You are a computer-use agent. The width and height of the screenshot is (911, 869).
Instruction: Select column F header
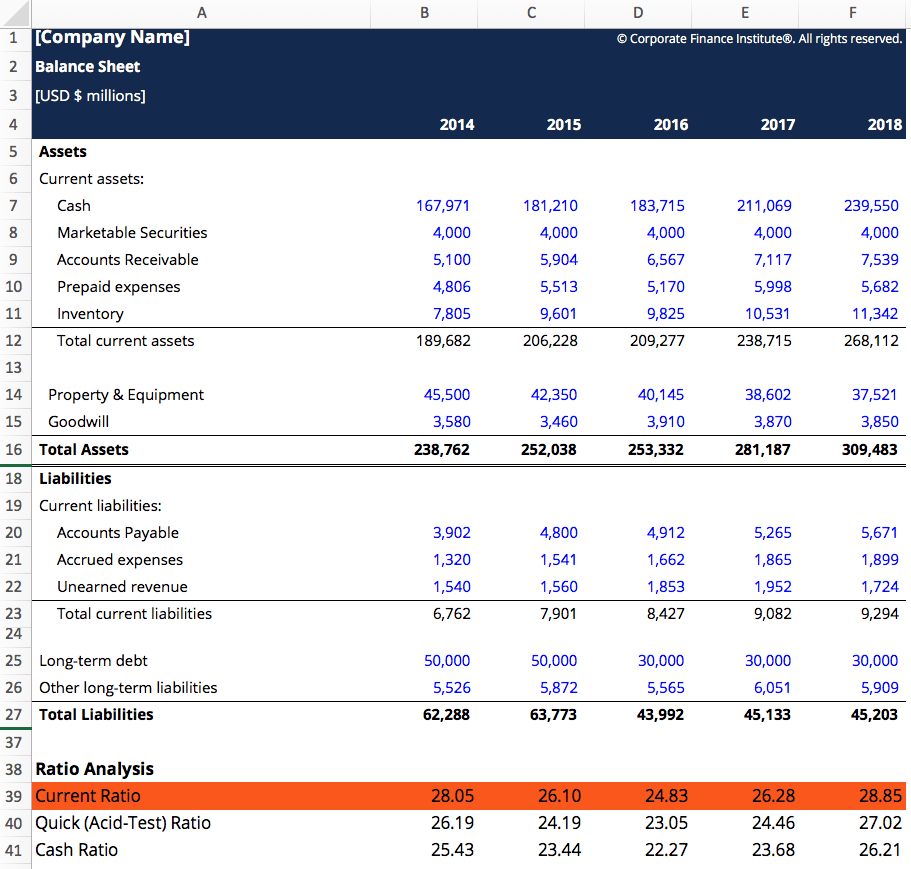point(851,12)
